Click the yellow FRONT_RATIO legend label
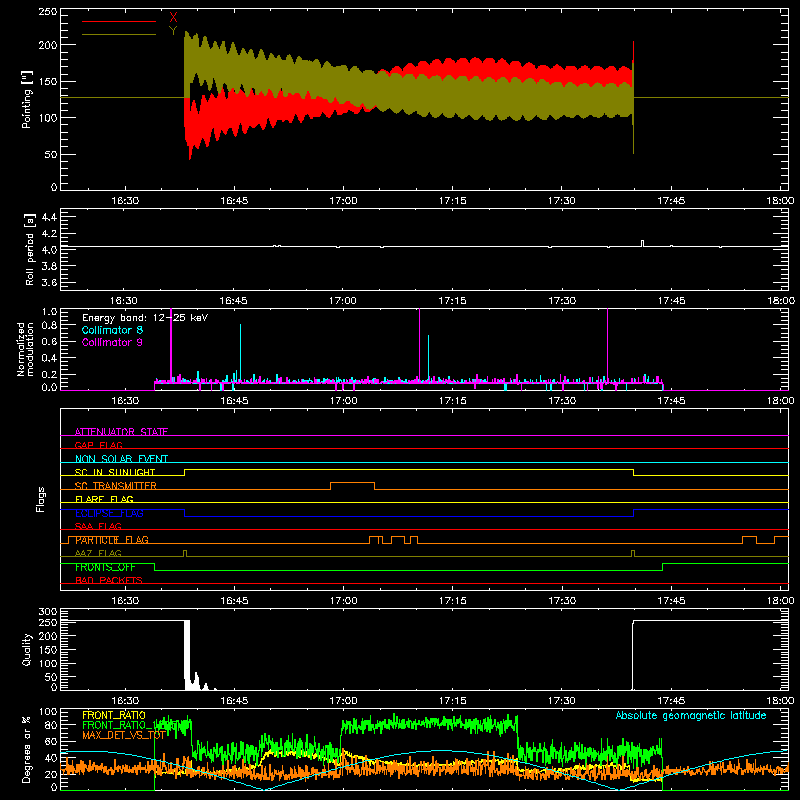Viewport: 800px width, 800px height. click(114, 715)
